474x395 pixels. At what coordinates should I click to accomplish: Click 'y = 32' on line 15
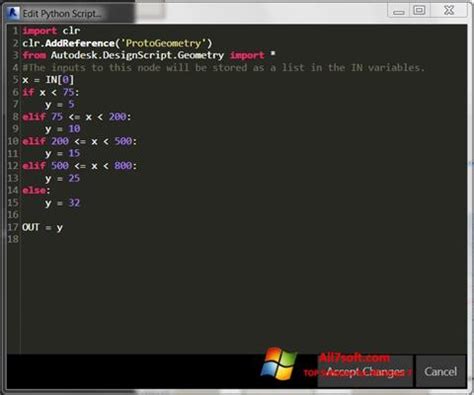(x=63, y=203)
